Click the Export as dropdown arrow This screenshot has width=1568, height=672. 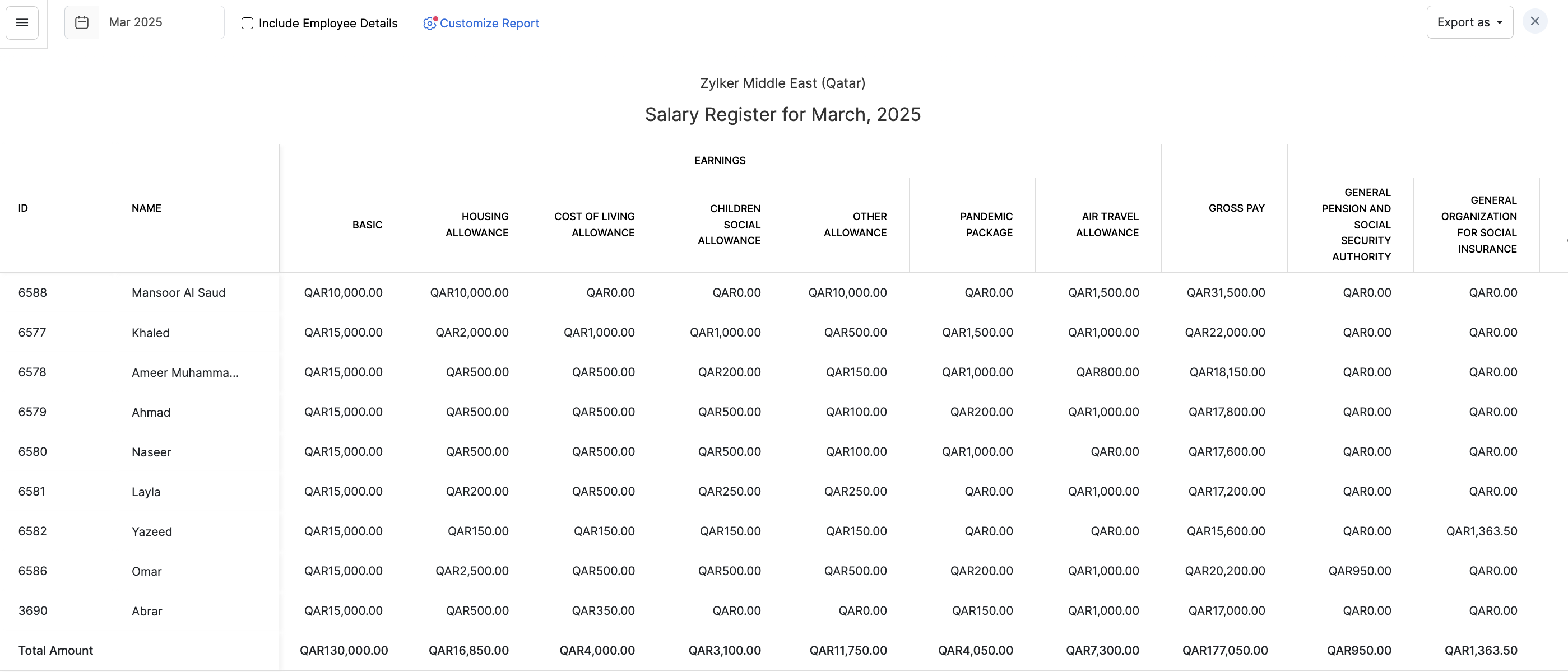coord(1499,22)
